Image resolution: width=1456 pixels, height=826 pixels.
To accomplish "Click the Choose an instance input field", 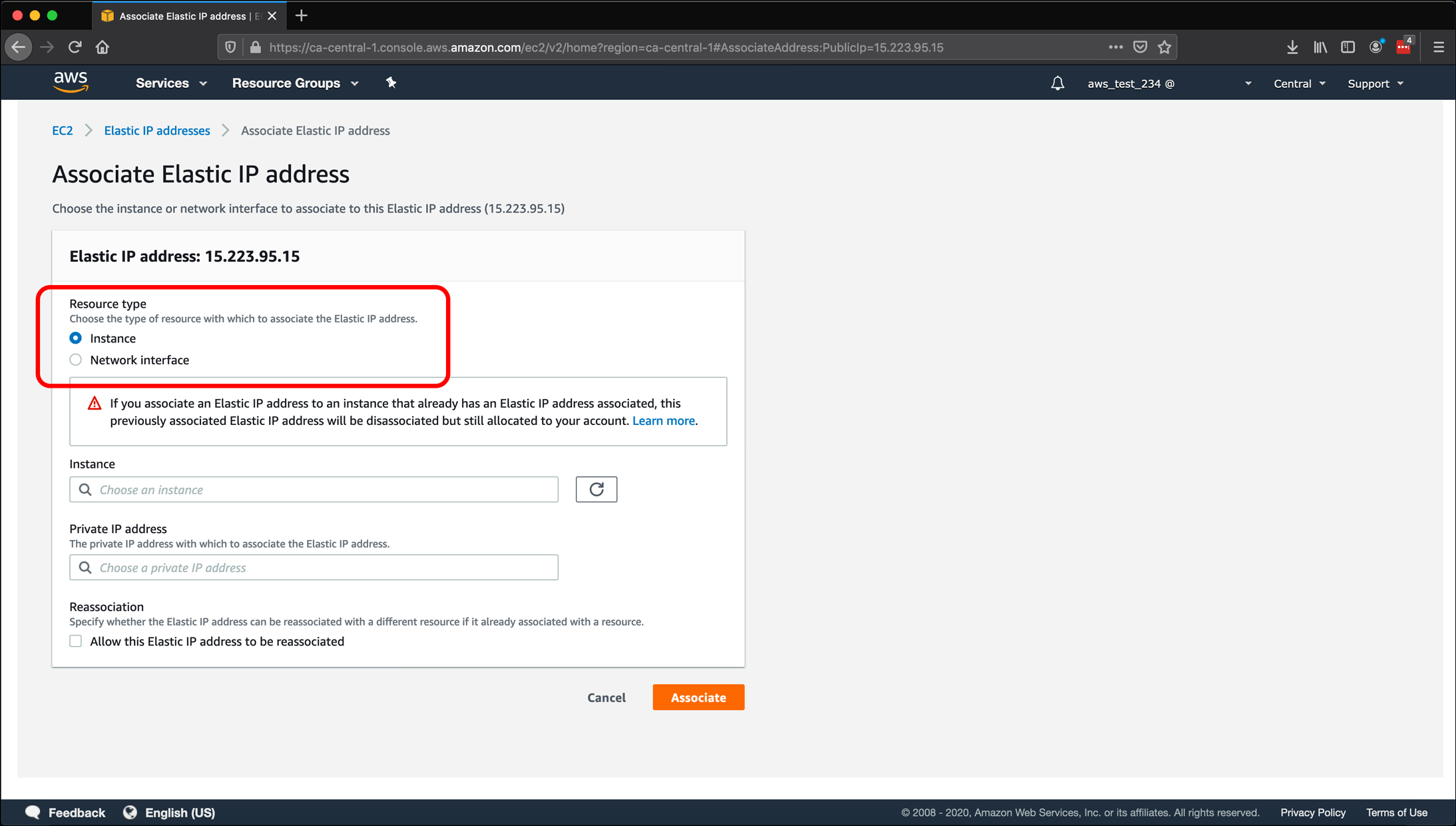I will 314,490.
